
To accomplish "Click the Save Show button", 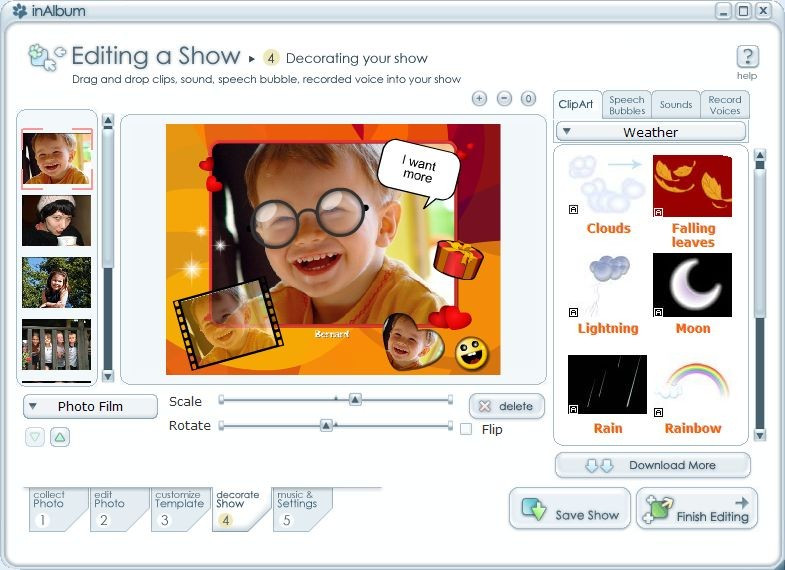I will 570,509.
